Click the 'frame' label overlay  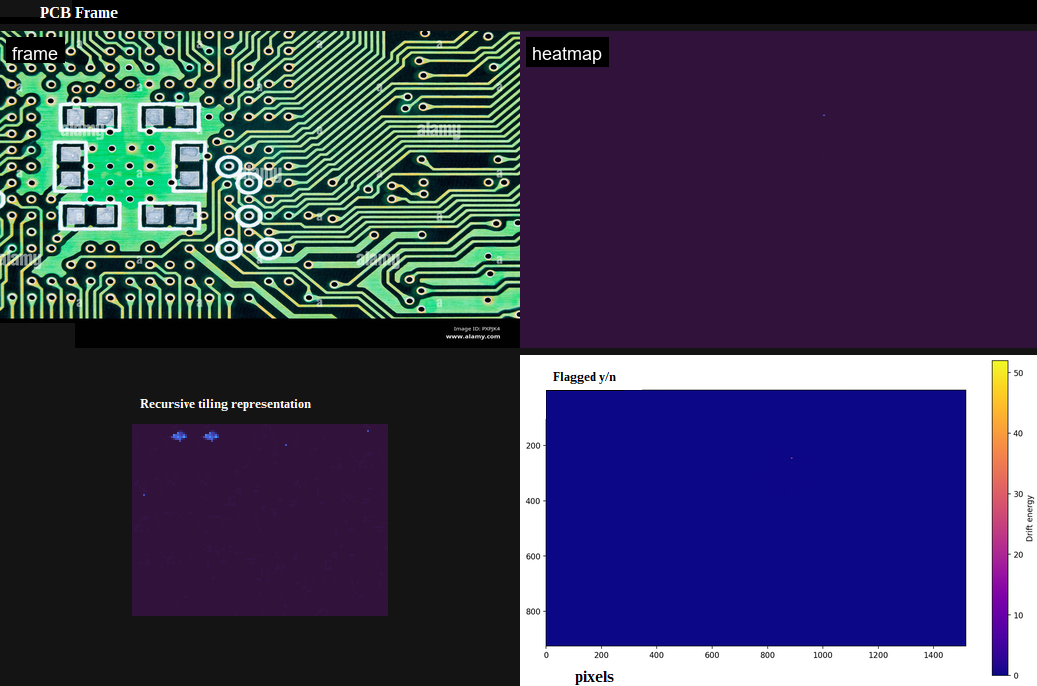click(34, 53)
